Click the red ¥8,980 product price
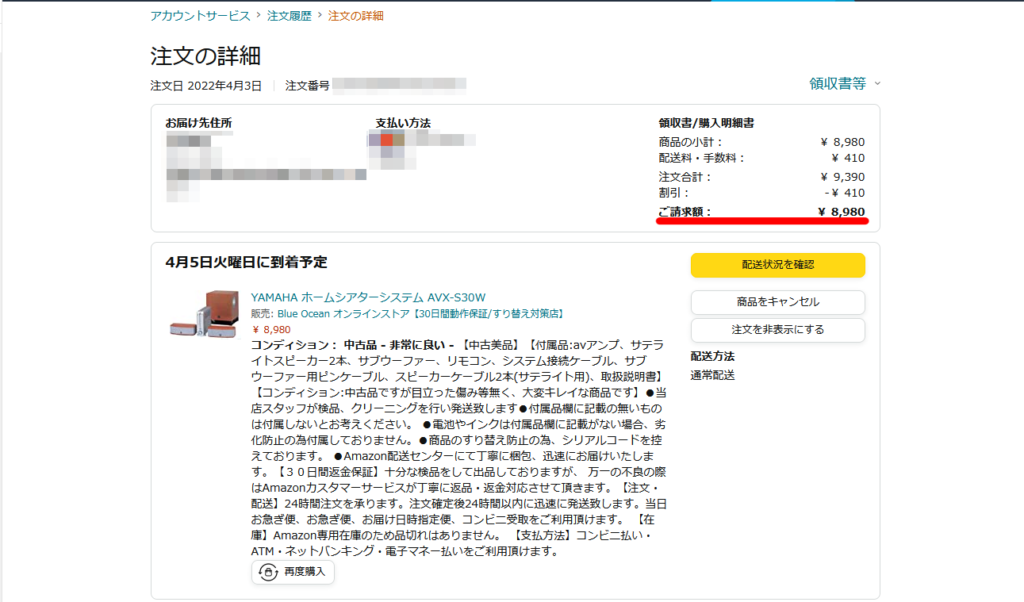Image resolution: width=1024 pixels, height=602 pixels. 271,329
